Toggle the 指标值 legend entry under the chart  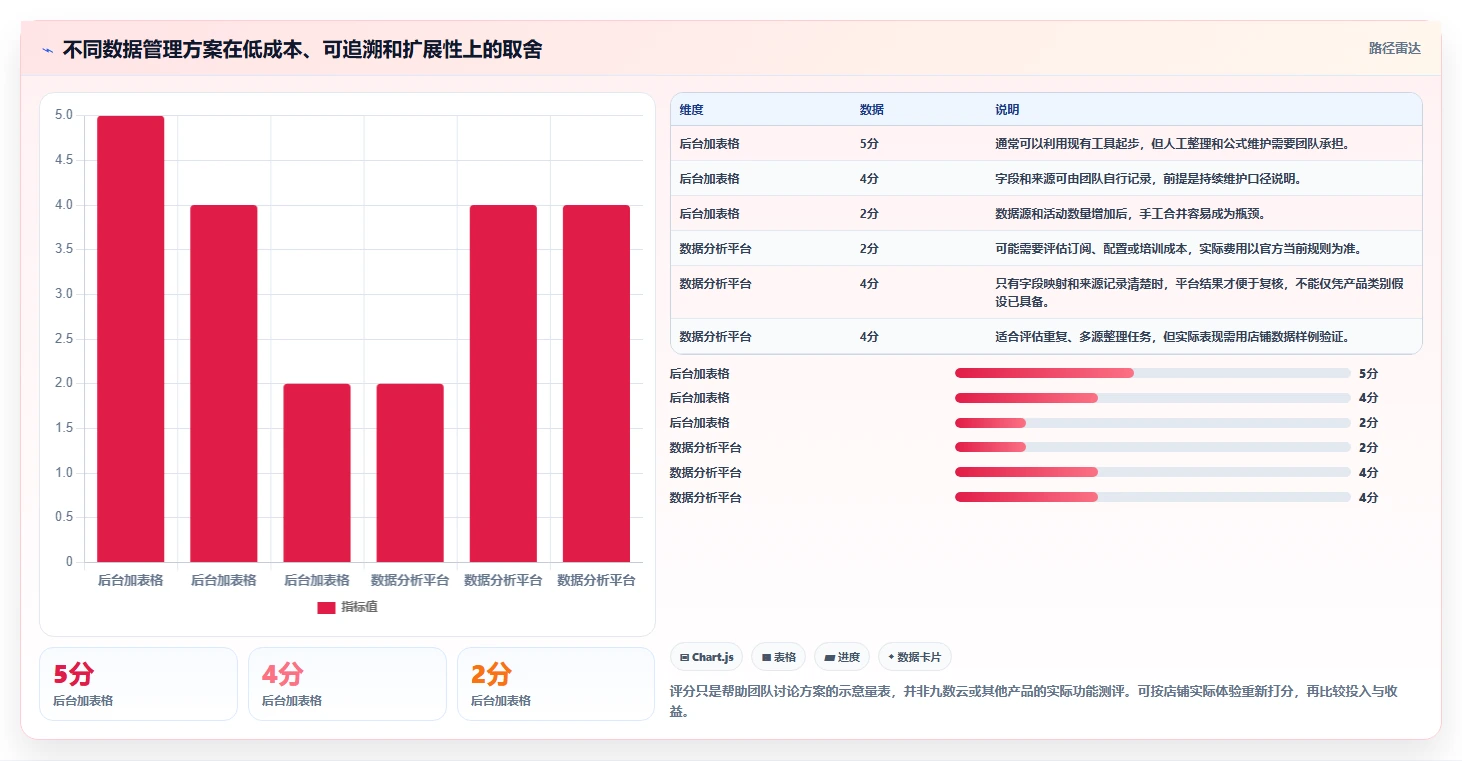click(347, 607)
